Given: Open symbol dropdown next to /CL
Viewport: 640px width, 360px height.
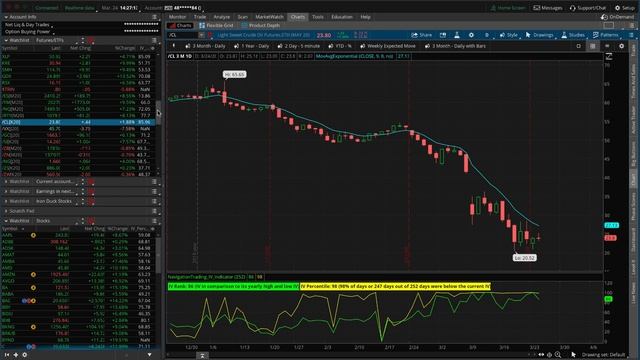Looking at the screenshot, I should 201,35.
